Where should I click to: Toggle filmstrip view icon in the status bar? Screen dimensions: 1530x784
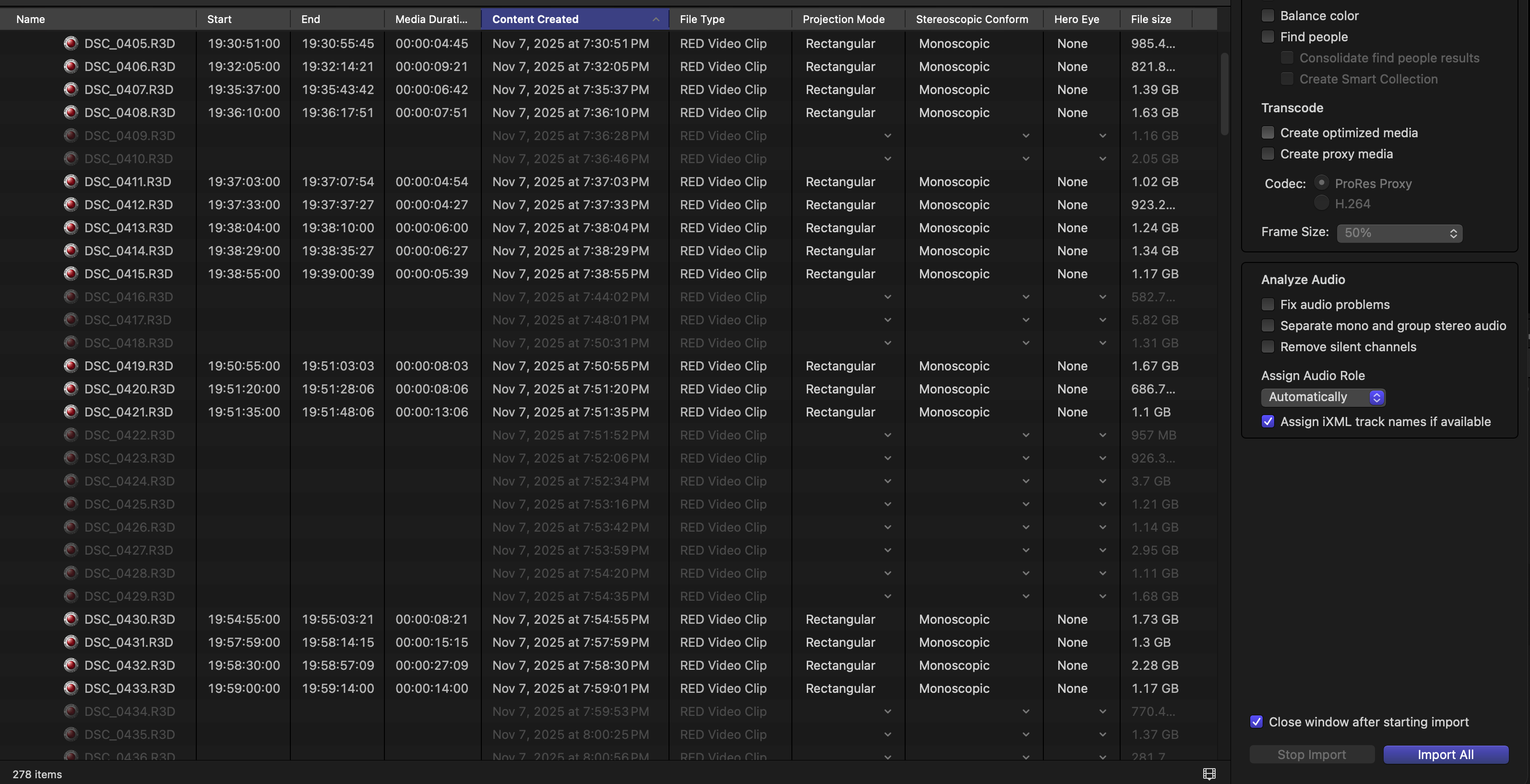click(x=1209, y=773)
